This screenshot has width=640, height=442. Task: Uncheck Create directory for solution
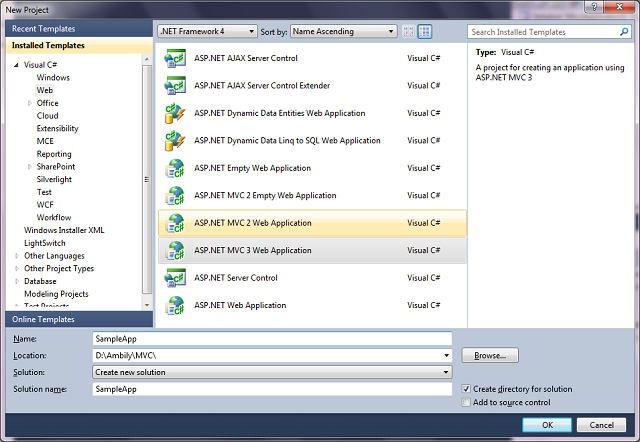pos(467,388)
